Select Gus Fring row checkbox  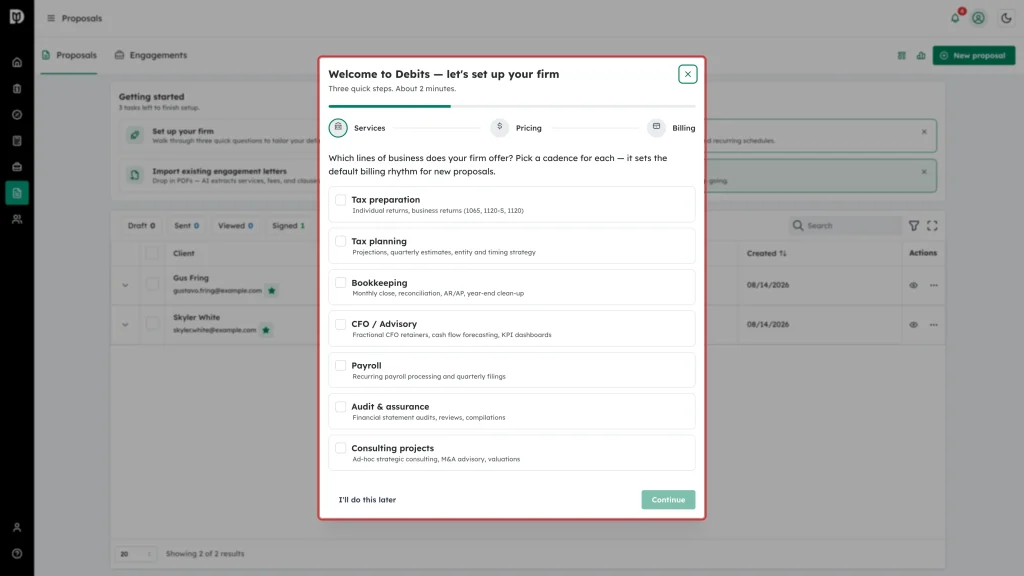click(x=152, y=284)
